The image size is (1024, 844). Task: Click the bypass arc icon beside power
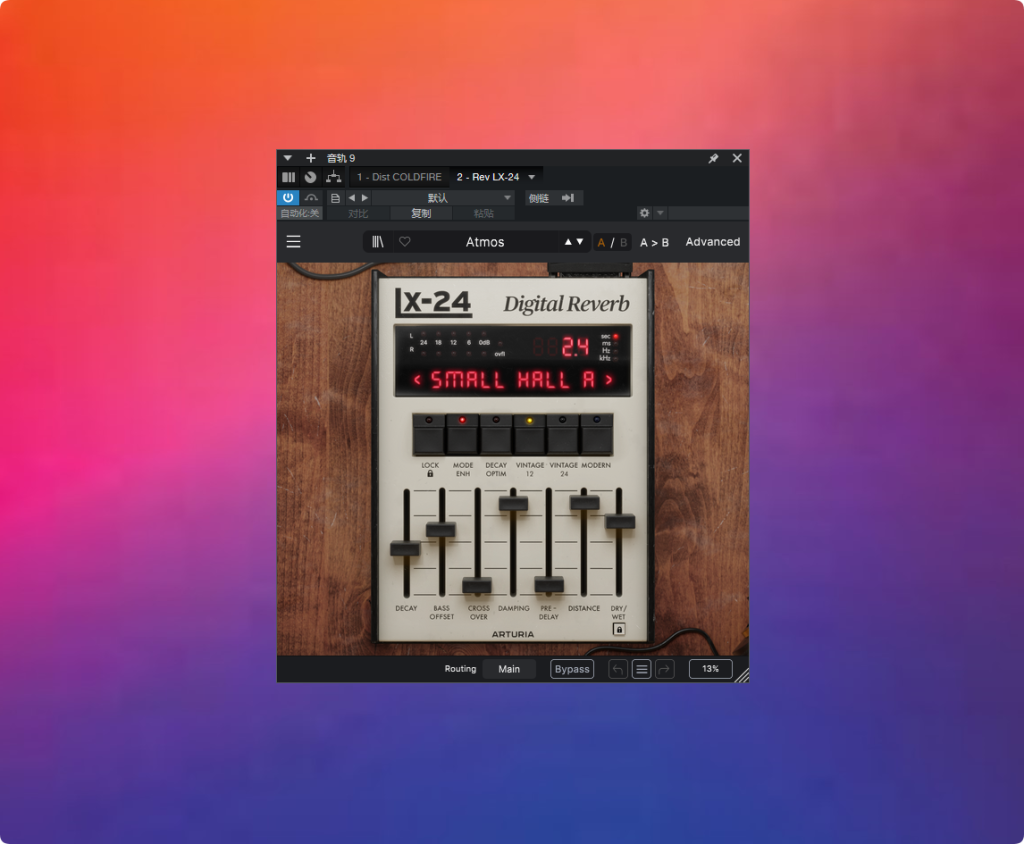312,198
